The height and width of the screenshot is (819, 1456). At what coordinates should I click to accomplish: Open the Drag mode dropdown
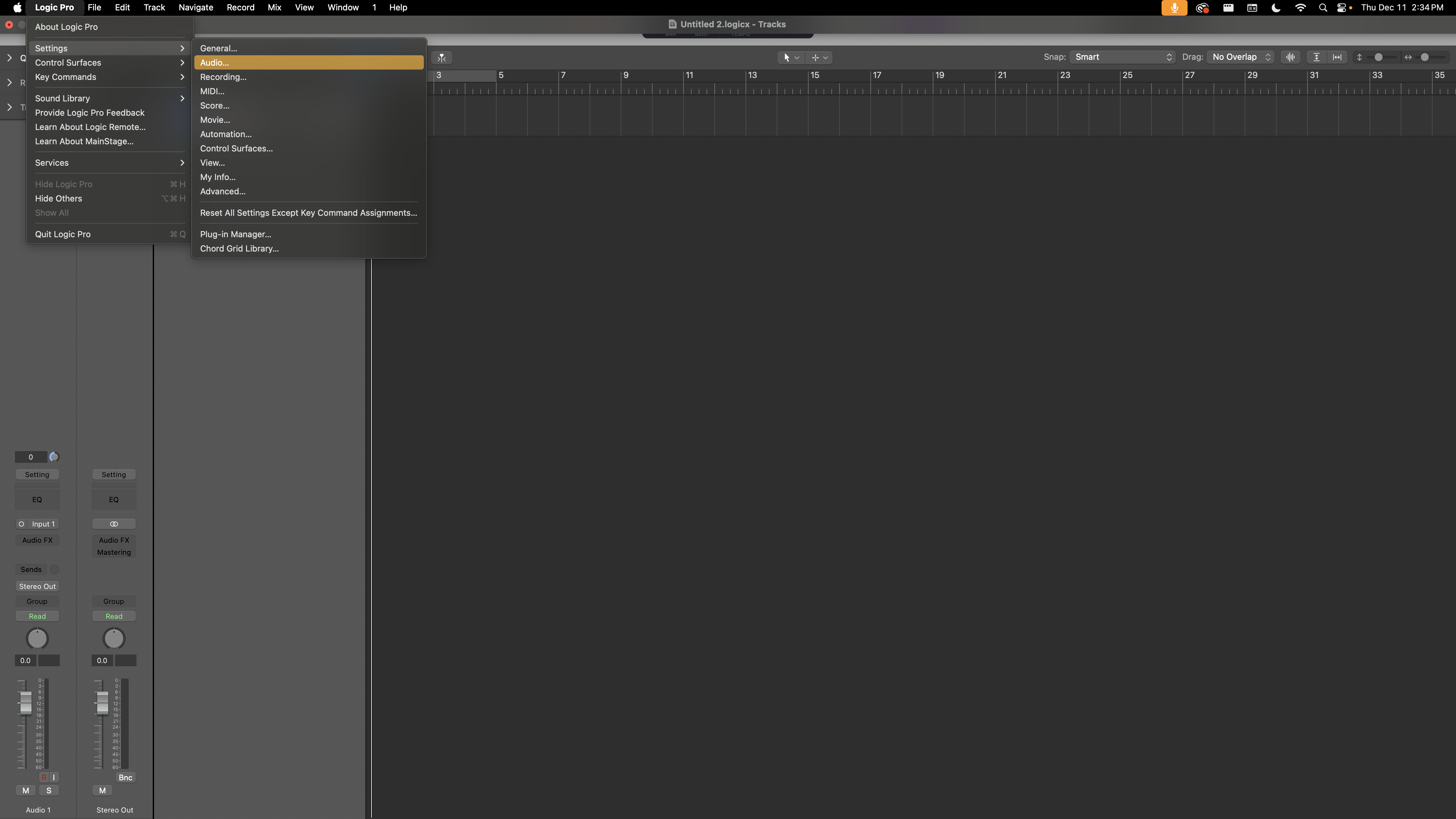pos(1241,57)
